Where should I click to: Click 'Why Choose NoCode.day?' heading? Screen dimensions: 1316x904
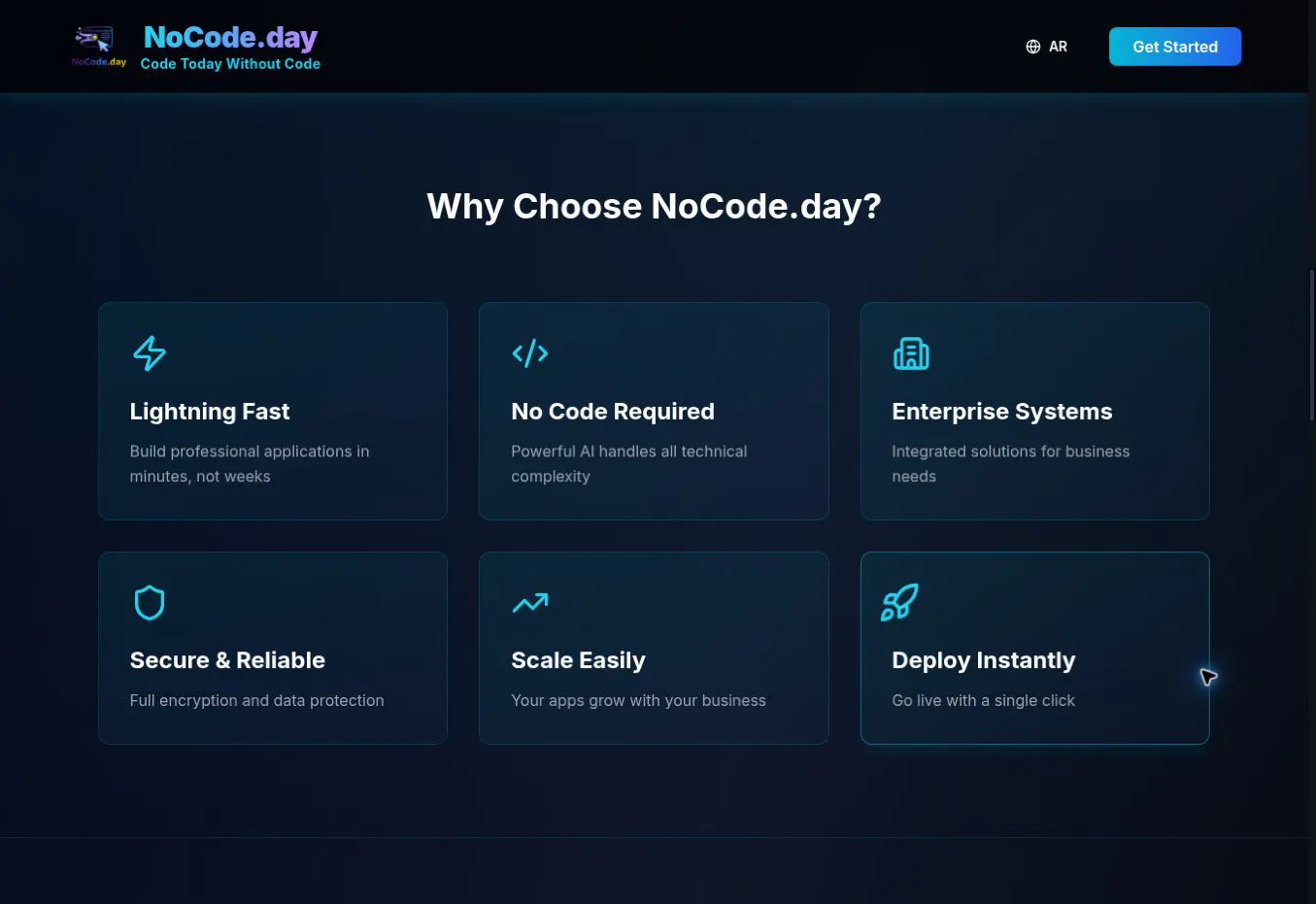click(x=654, y=206)
